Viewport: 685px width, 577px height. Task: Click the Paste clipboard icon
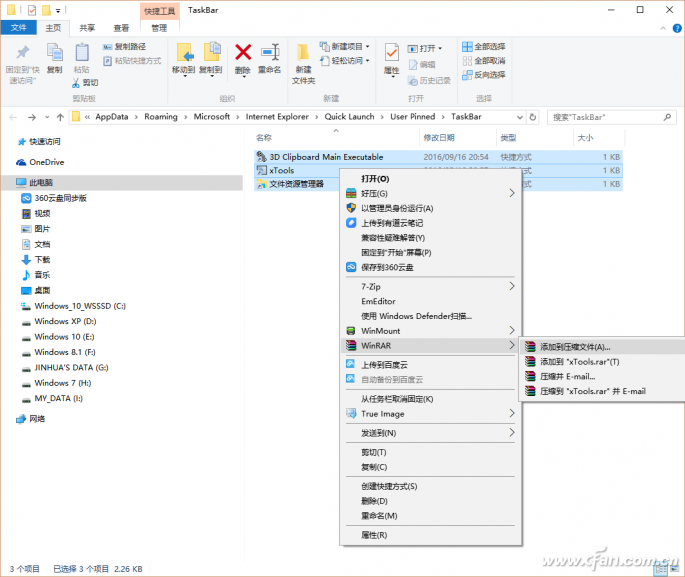(x=82, y=53)
